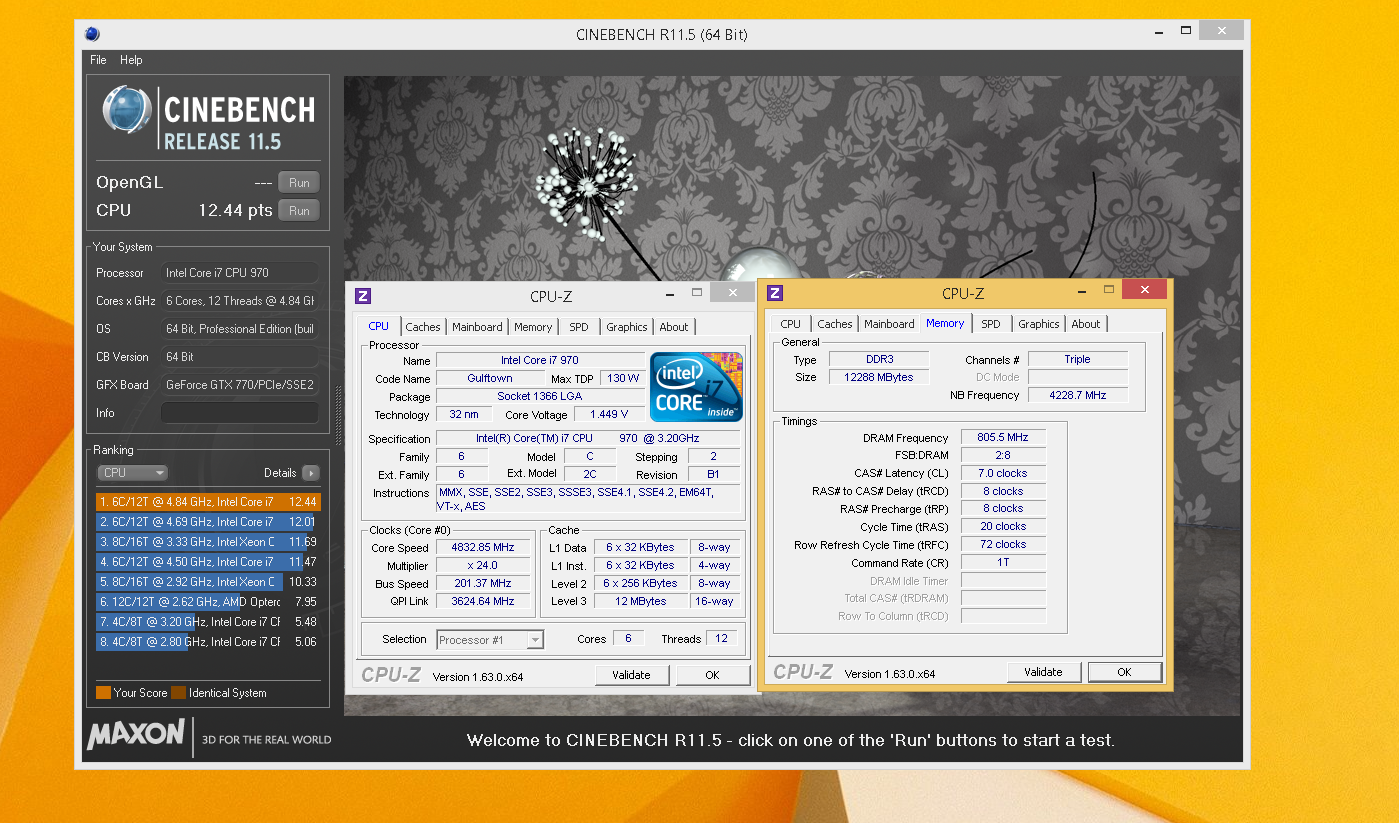Screen dimensions: 1399x823
Task: Click the Cinebench Release 11.5 logo
Action: pos(209,119)
